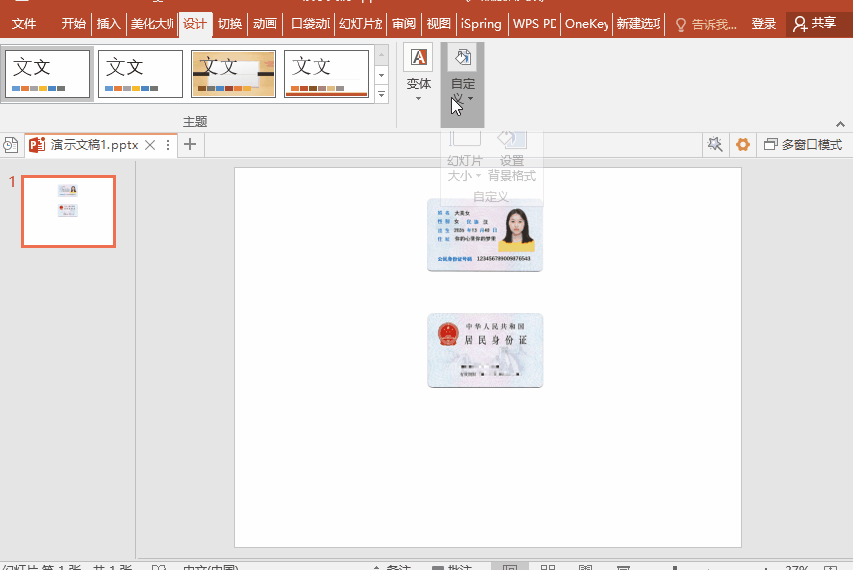Image resolution: width=853 pixels, height=570 pixels.
Task: Move theme gallery up one row
Action: click(381, 55)
